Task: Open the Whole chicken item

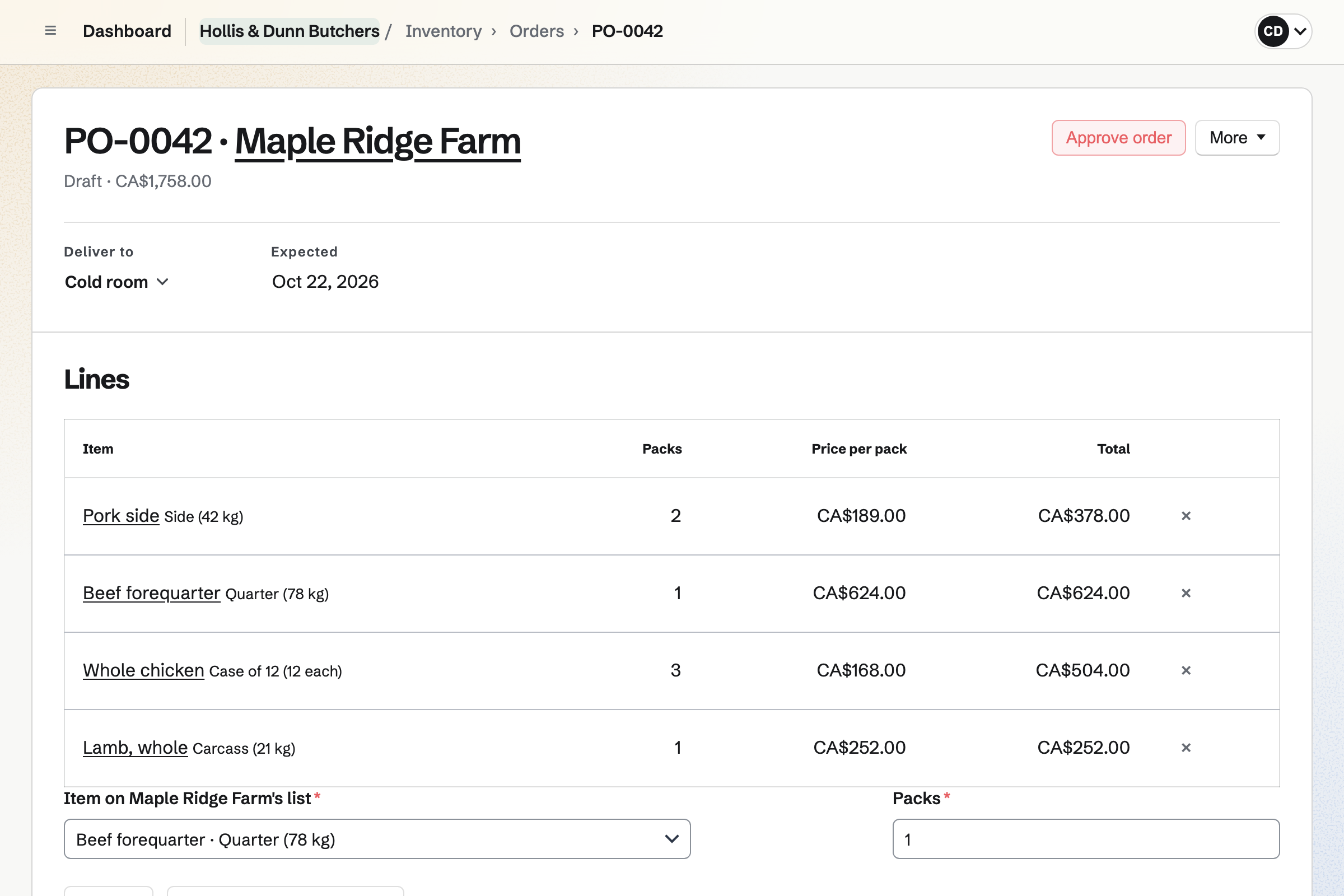Action: tap(143, 670)
